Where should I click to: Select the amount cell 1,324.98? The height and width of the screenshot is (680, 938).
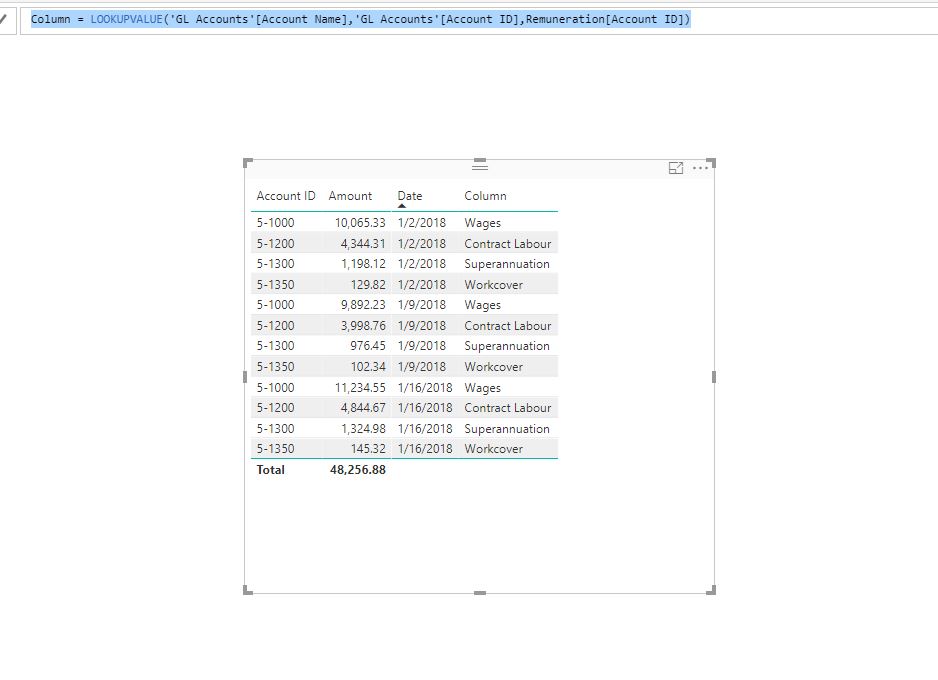coord(363,429)
